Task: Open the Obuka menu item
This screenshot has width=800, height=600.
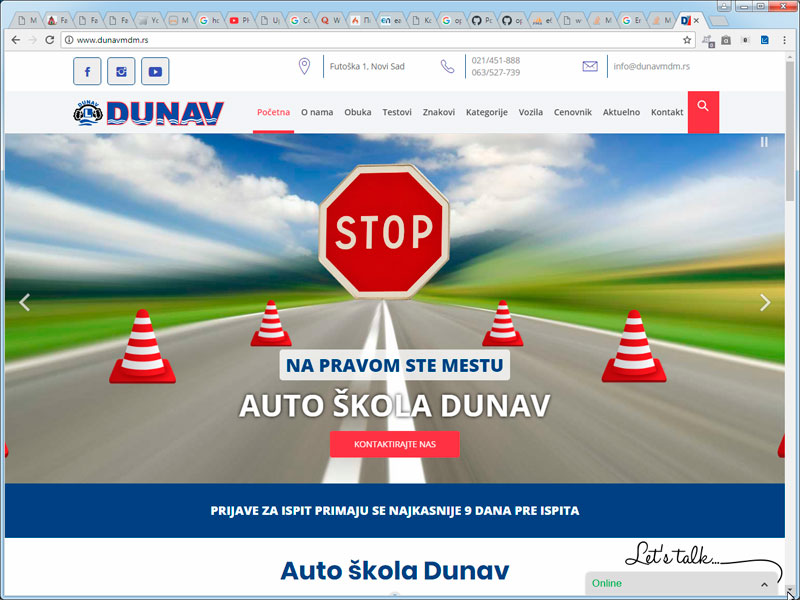Action: point(358,112)
